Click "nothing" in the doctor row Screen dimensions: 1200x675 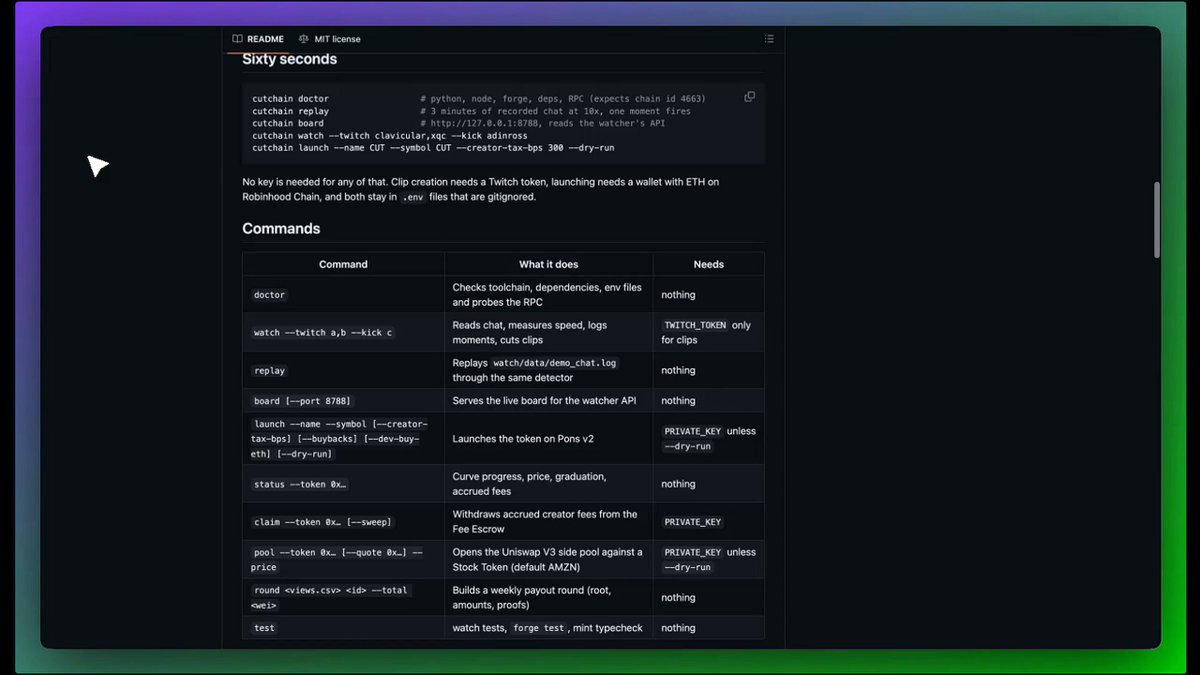tap(678, 295)
